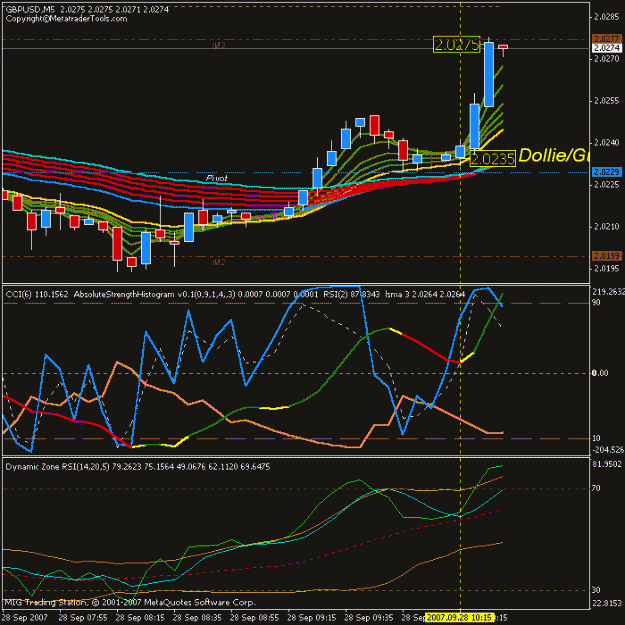Click the CCI(6) 110.1562 indicator label

(x=37, y=295)
